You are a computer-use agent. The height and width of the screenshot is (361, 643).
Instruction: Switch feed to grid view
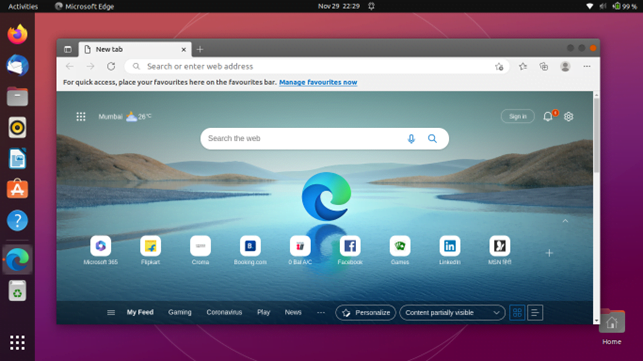517,313
